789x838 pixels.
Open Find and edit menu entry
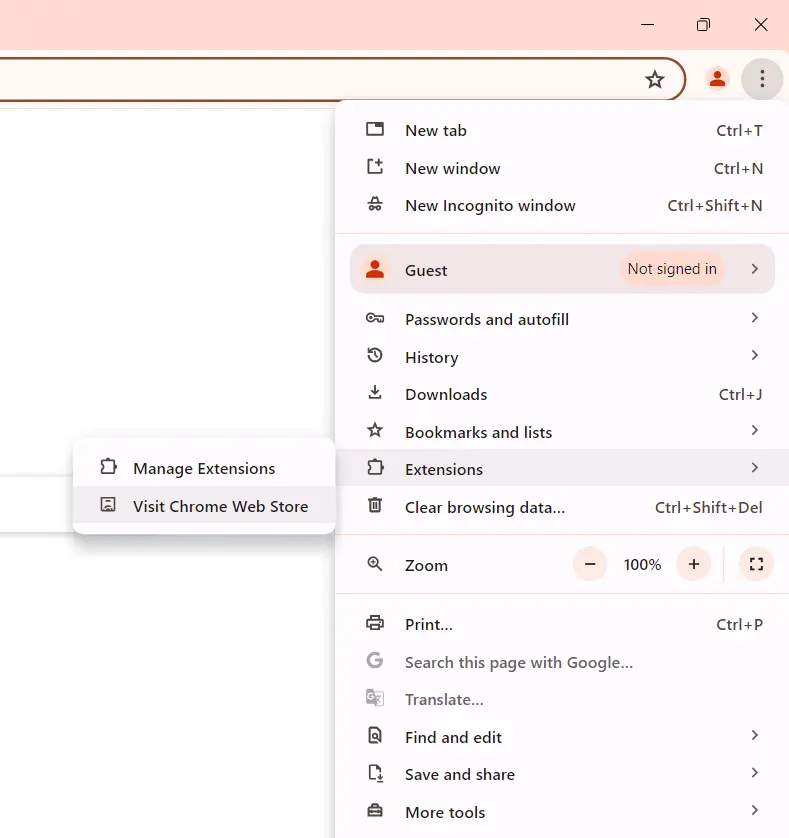453,737
